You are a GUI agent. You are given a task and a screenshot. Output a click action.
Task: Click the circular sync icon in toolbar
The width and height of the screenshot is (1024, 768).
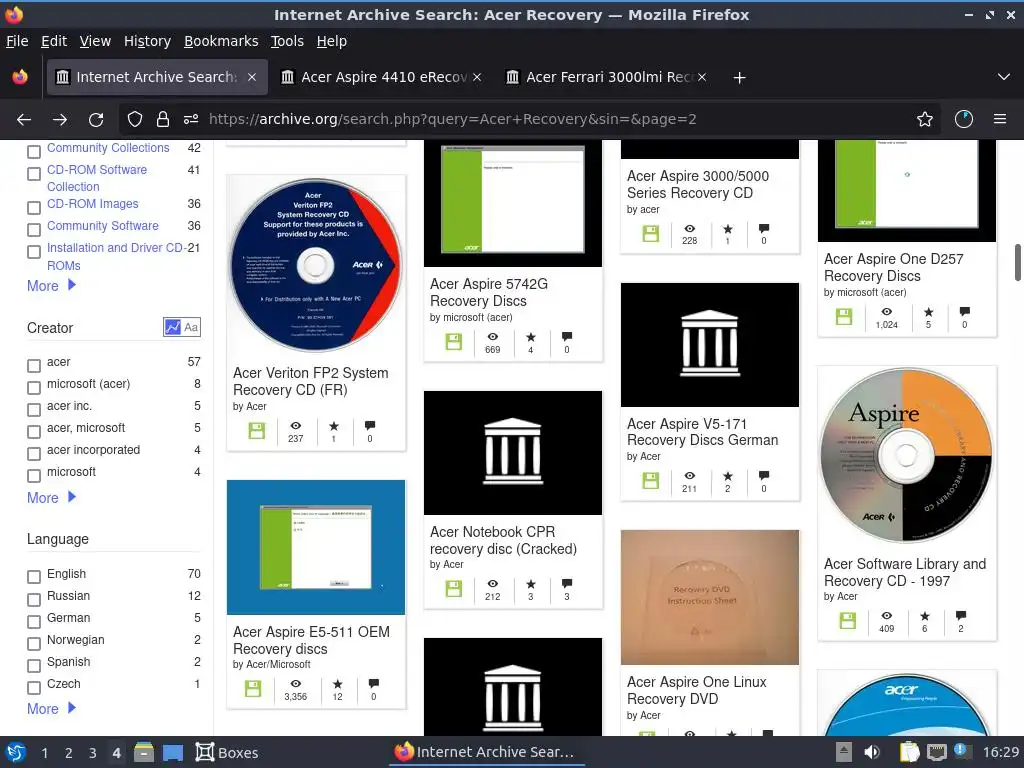pyautogui.click(x=964, y=119)
